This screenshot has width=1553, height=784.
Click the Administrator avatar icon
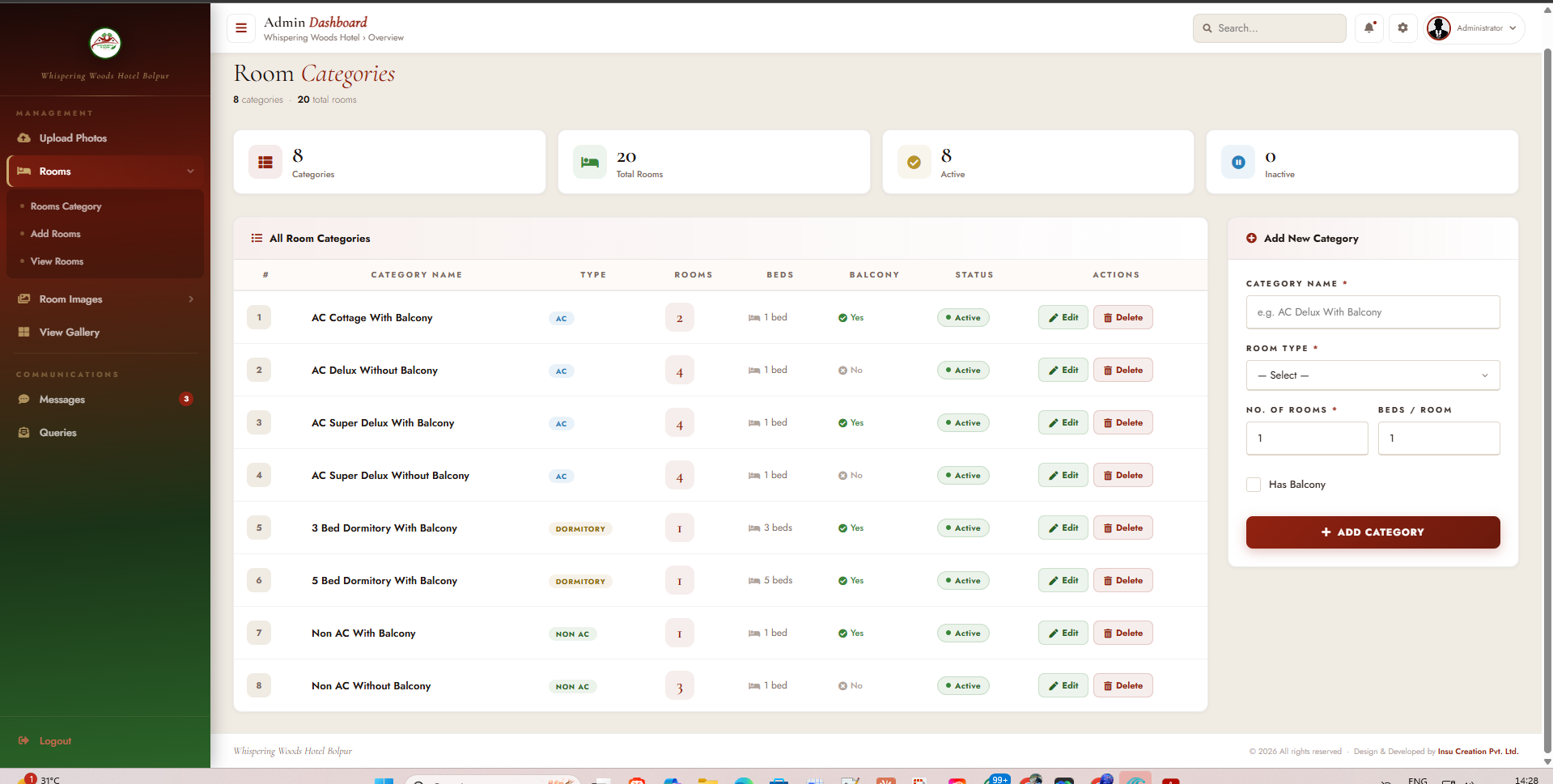pyautogui.click(x=1438, y=28)
